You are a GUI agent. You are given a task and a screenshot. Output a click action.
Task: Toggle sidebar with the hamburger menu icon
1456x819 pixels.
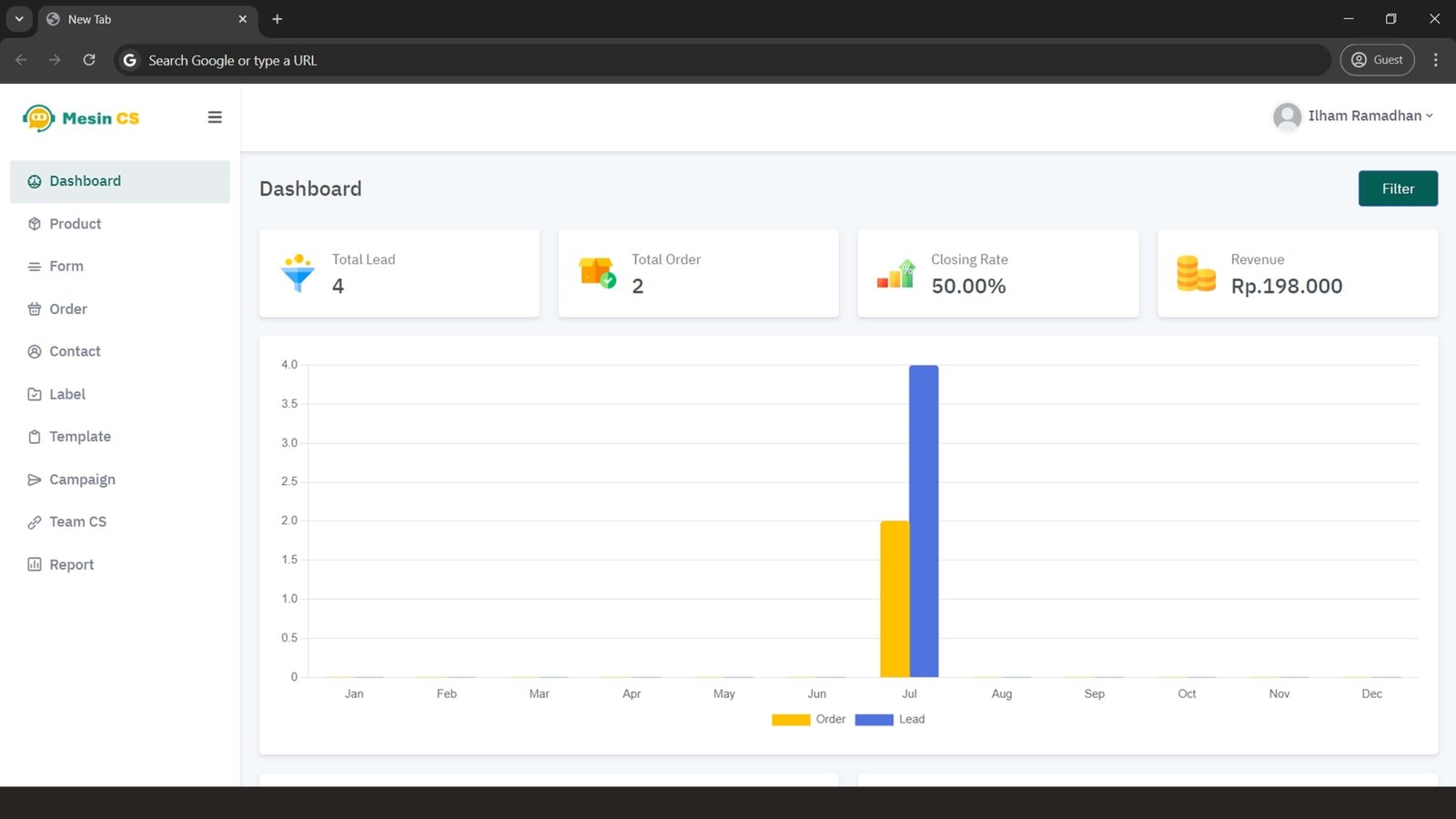[x=215, y=117]
